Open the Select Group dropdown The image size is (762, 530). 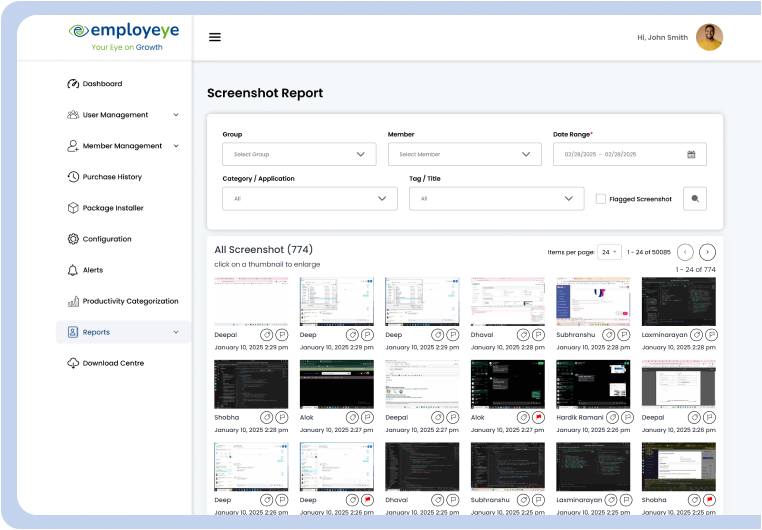(x=299, y=154)
